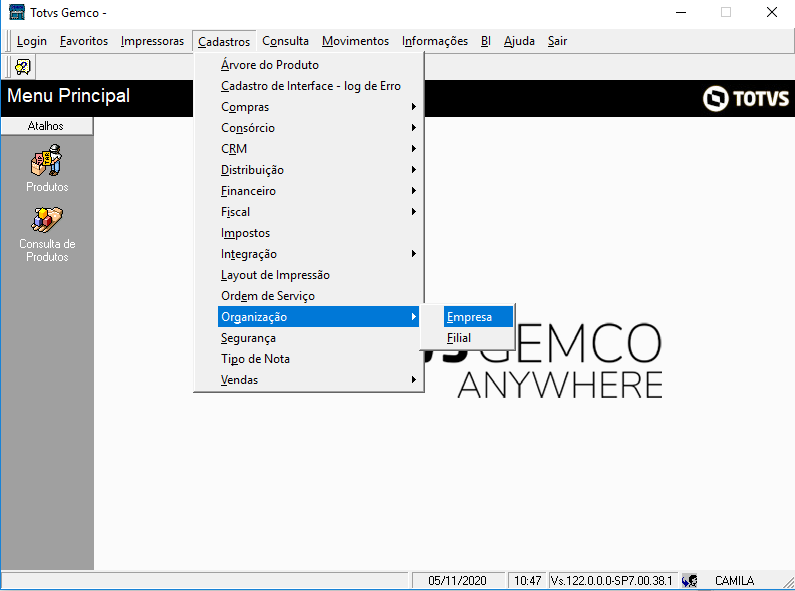This screenshot has width=795, height=591.
Task: Expand the Integração submenu
Action: click(319, 254)
